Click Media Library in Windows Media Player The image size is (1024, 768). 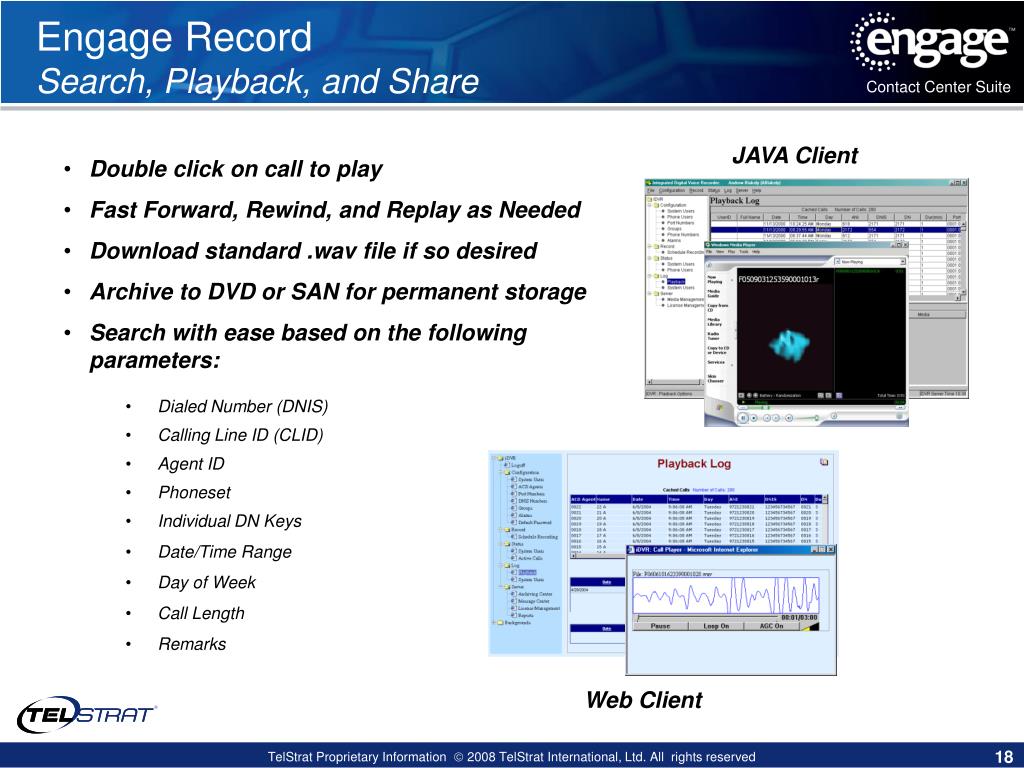point(715,322)
